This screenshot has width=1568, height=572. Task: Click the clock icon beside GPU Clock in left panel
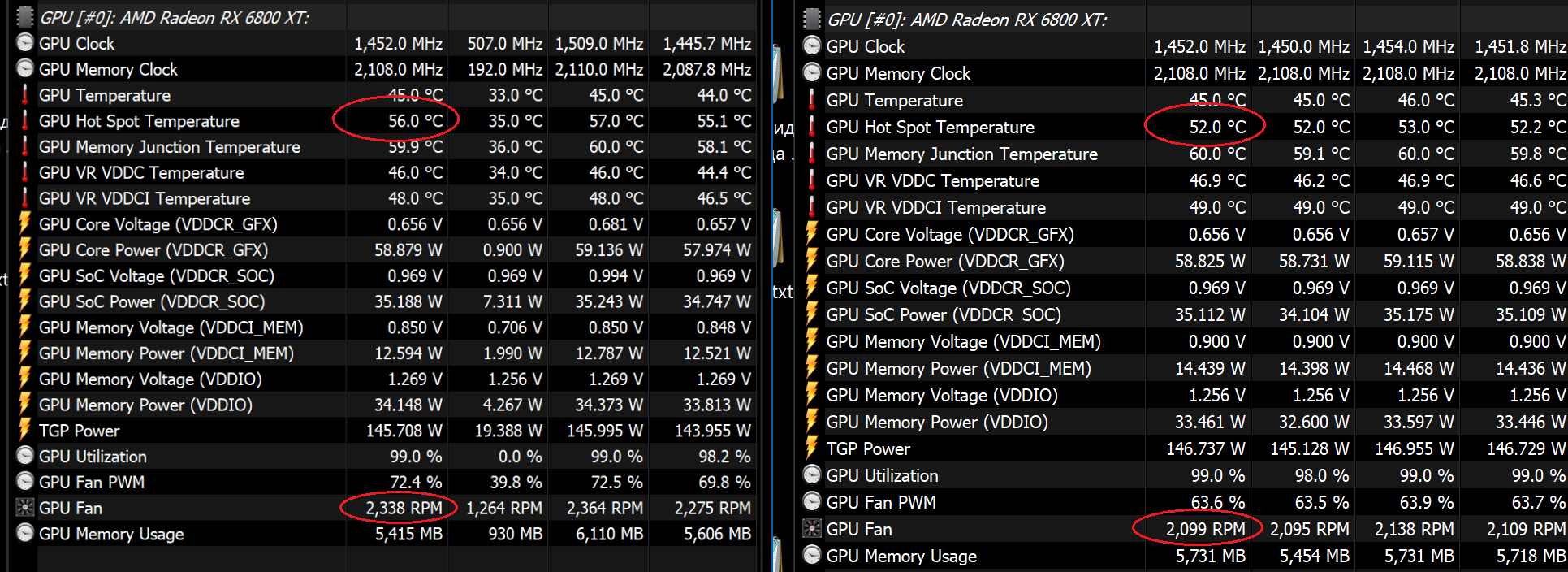[x=25, y=43]
